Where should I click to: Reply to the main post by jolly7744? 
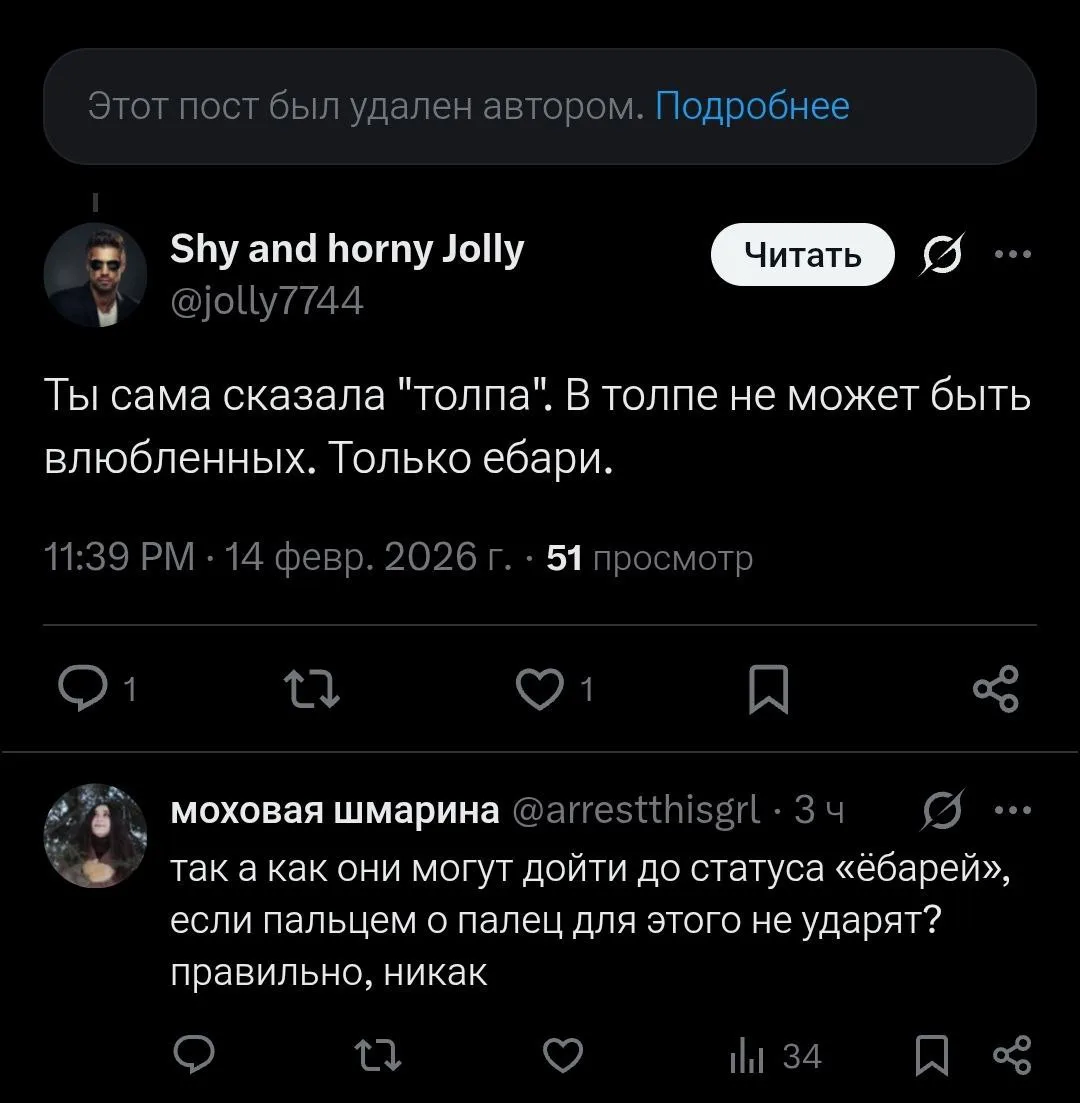click(77, 690)
